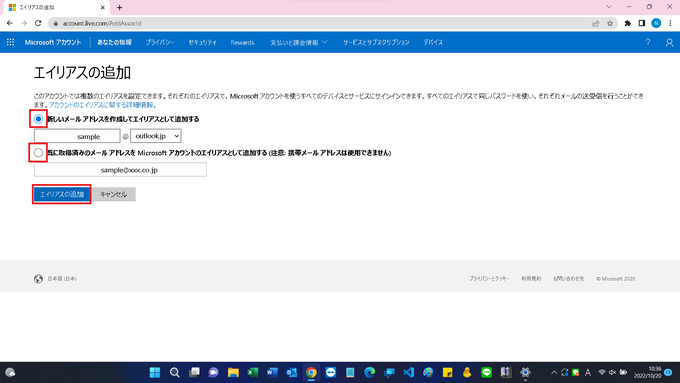Open the Teams Chat taskbar icon
680x383 pixels.
pos(213,372)
